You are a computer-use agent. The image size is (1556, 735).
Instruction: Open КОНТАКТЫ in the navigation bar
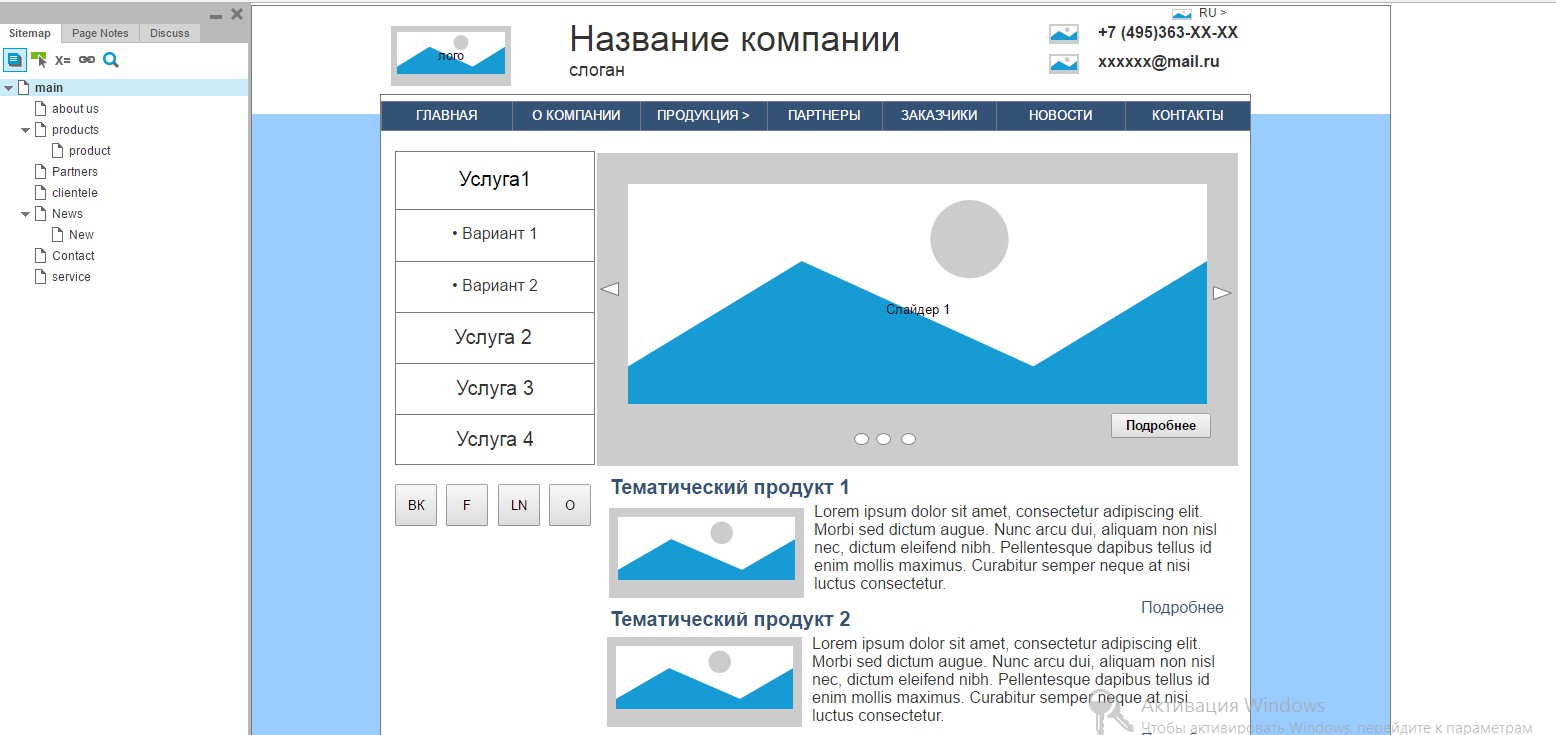(x=1188, y=116)
